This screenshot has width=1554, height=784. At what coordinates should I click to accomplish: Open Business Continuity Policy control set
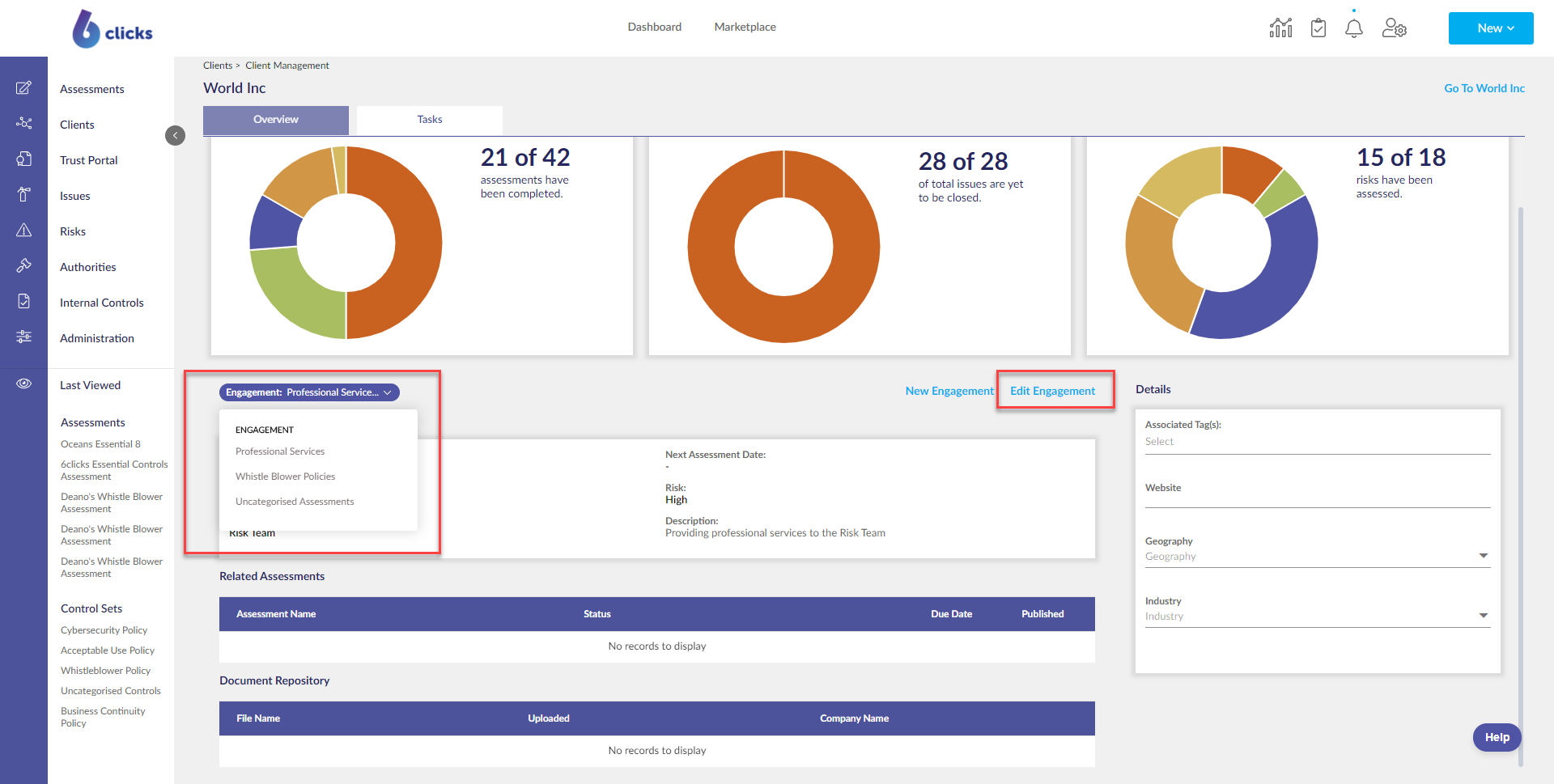[103, 717]
